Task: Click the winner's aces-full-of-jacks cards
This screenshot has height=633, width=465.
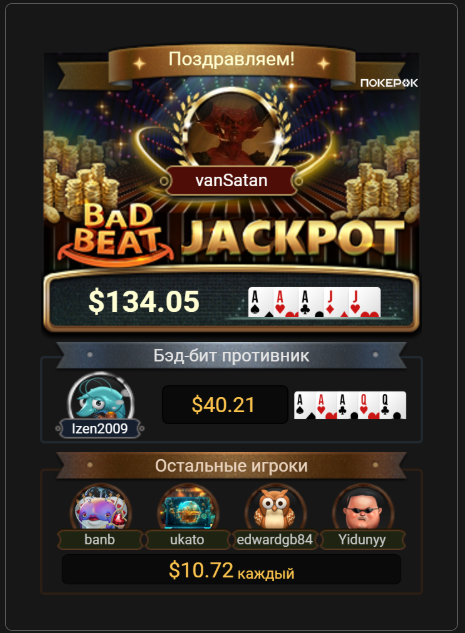Action: pyautogui.click(x=314, y=302)
